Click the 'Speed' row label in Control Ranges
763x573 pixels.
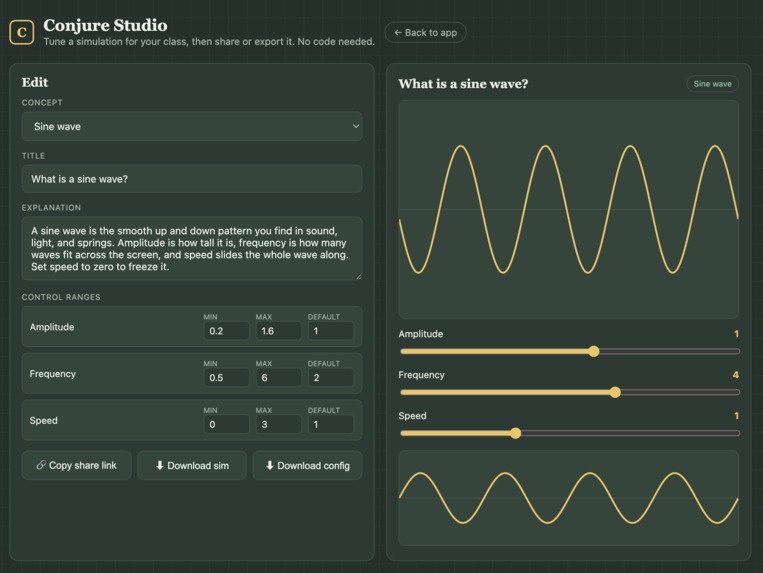click(x=43, y=420)
